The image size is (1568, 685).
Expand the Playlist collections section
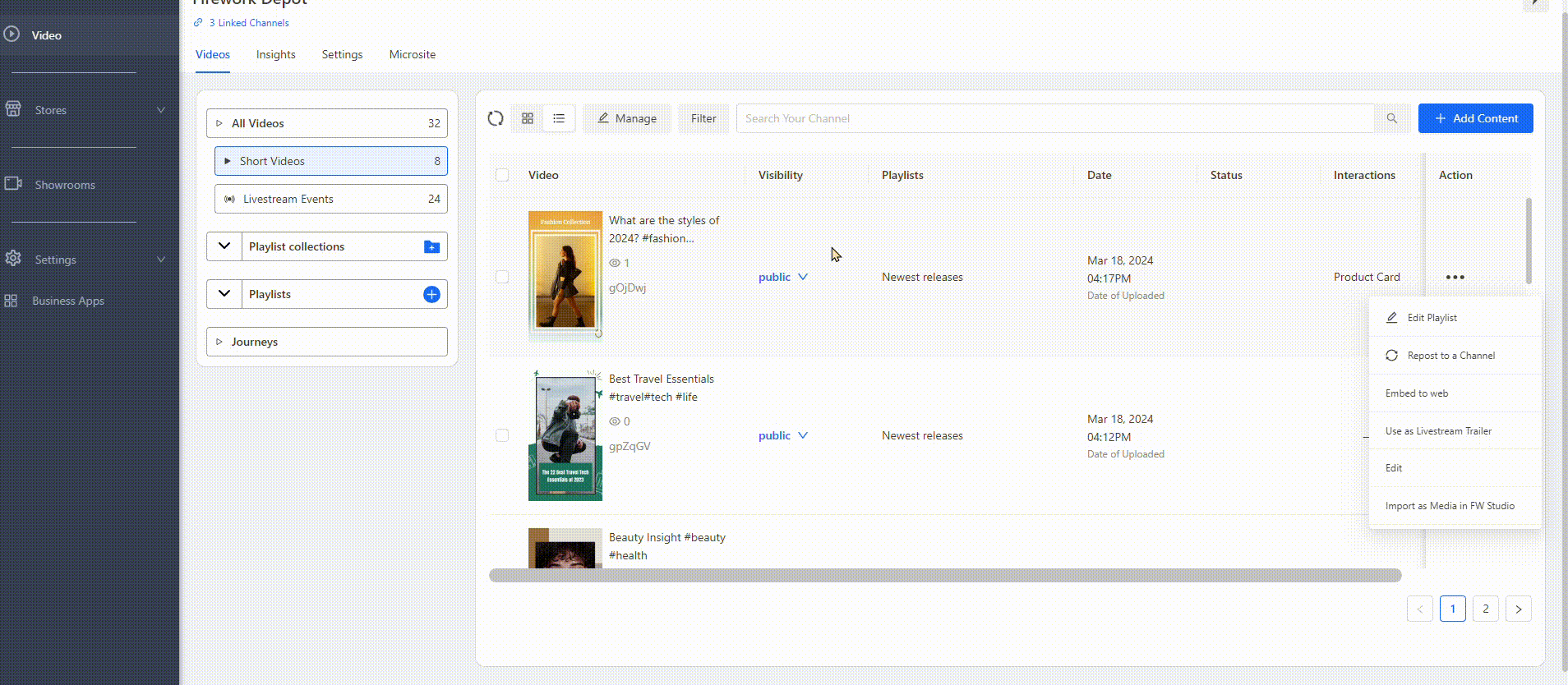[224, 246]
